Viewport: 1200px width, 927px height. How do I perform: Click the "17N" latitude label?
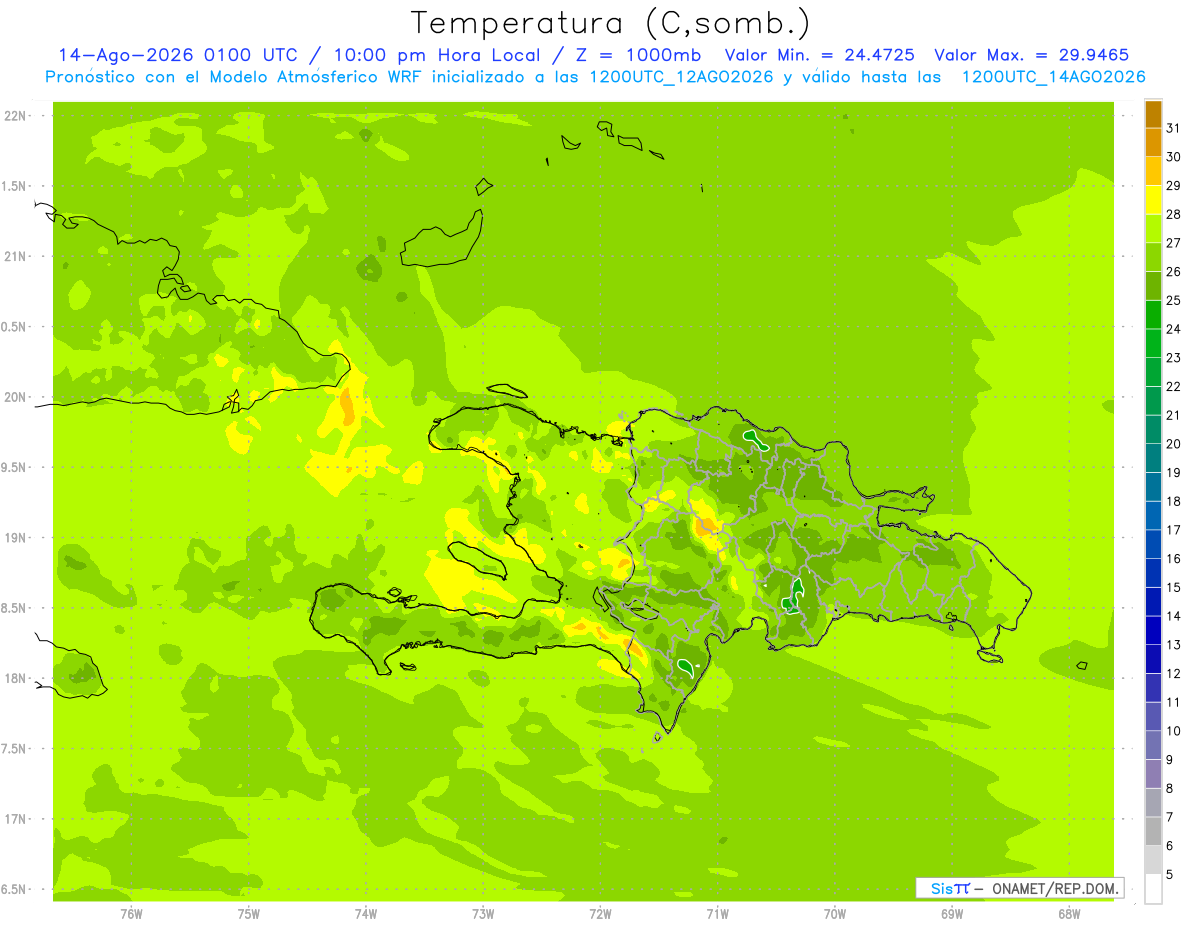[15, 819]
